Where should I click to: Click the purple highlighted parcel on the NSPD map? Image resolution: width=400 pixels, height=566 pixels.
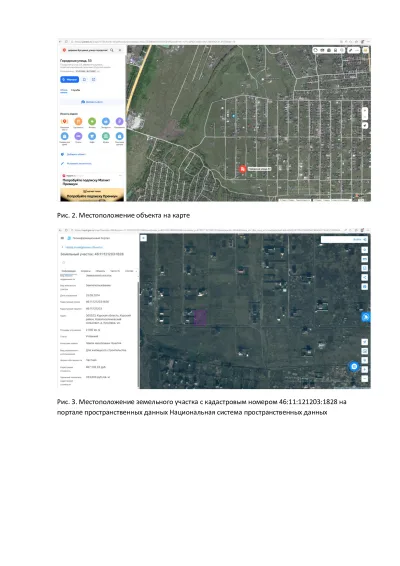click(200, 317)
